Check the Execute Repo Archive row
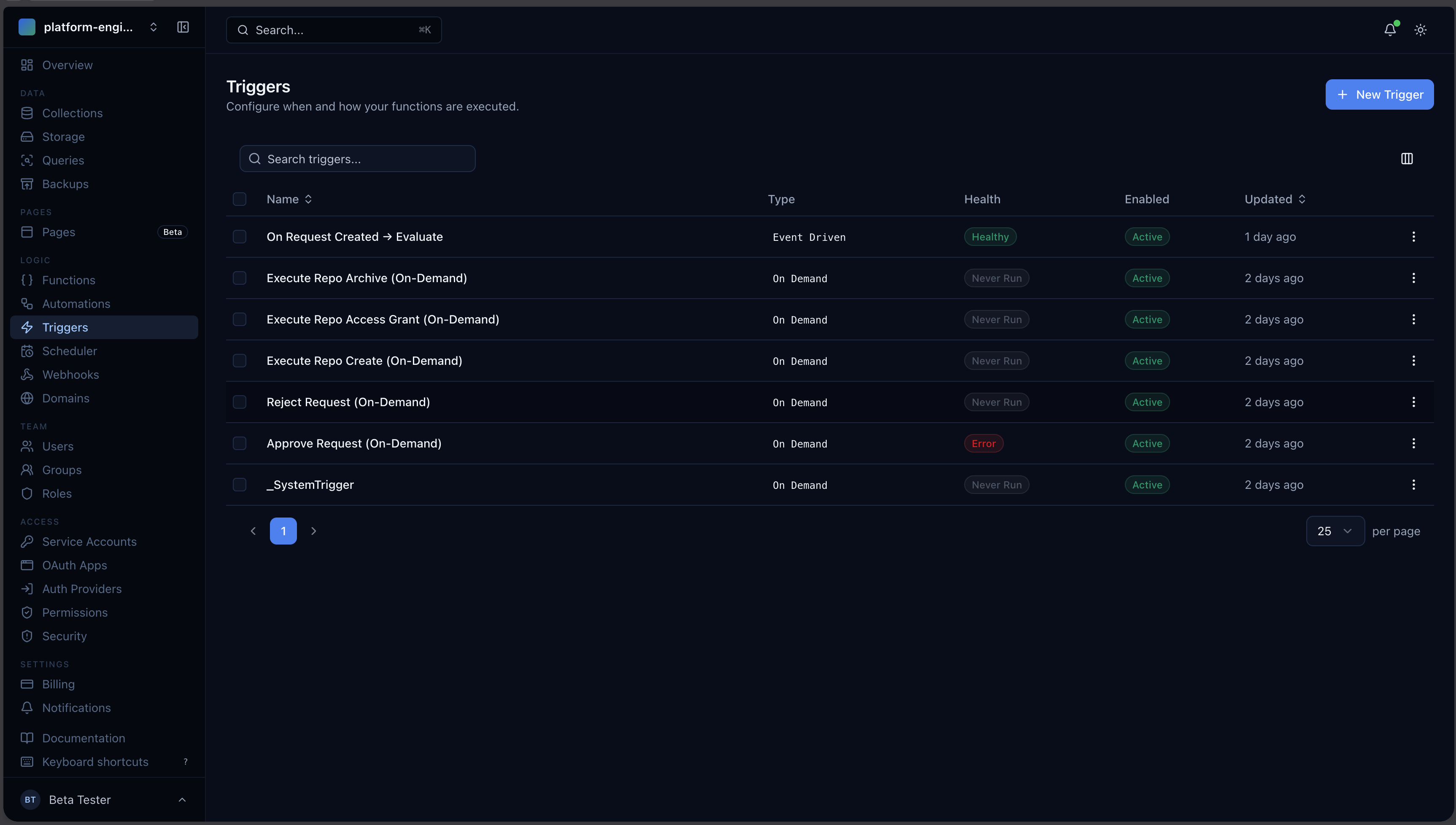 click(x=240, y=278)
